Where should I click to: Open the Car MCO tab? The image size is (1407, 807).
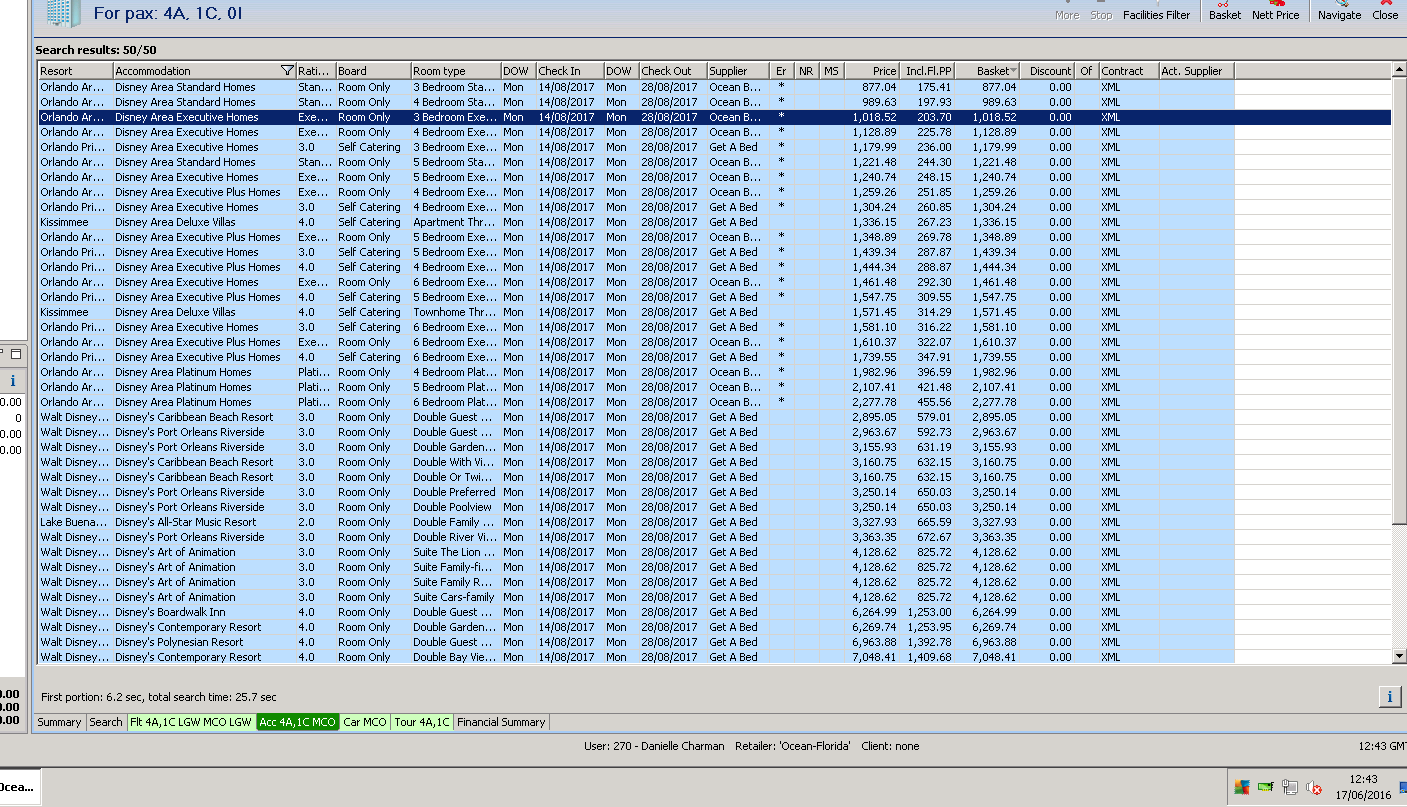click(365, 722)
